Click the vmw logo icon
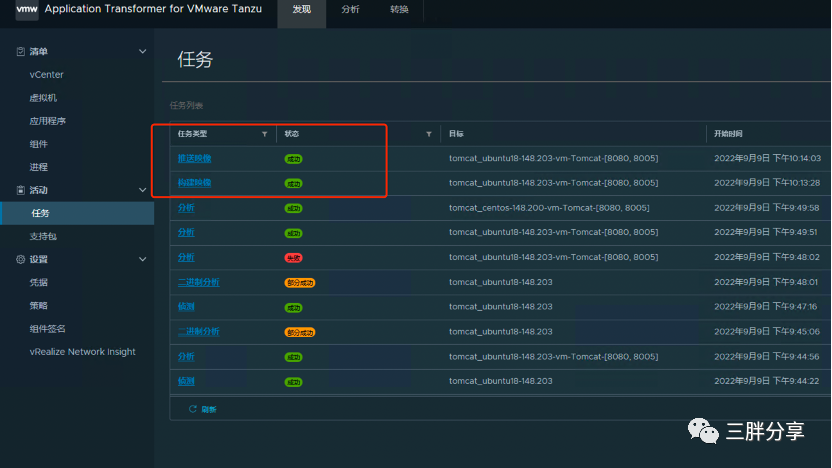Screen dimensions: 832x468 (27, 10)
